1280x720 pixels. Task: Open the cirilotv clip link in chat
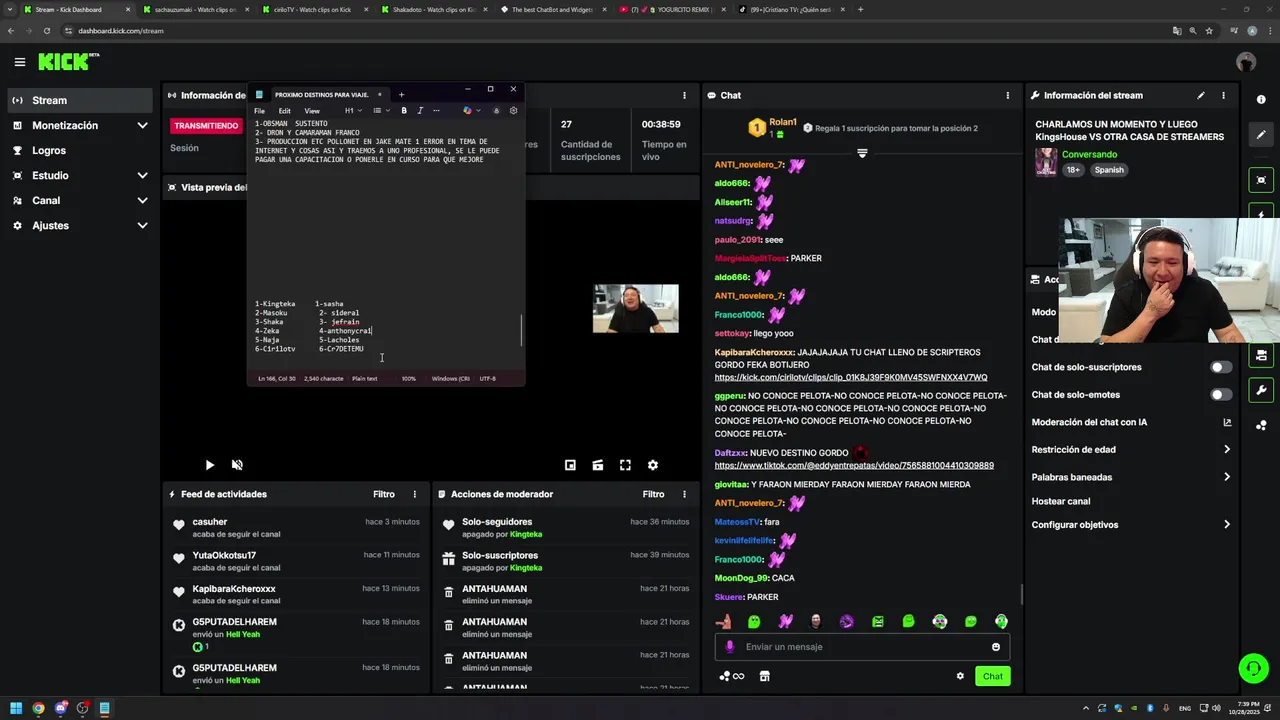coord(851,378)
